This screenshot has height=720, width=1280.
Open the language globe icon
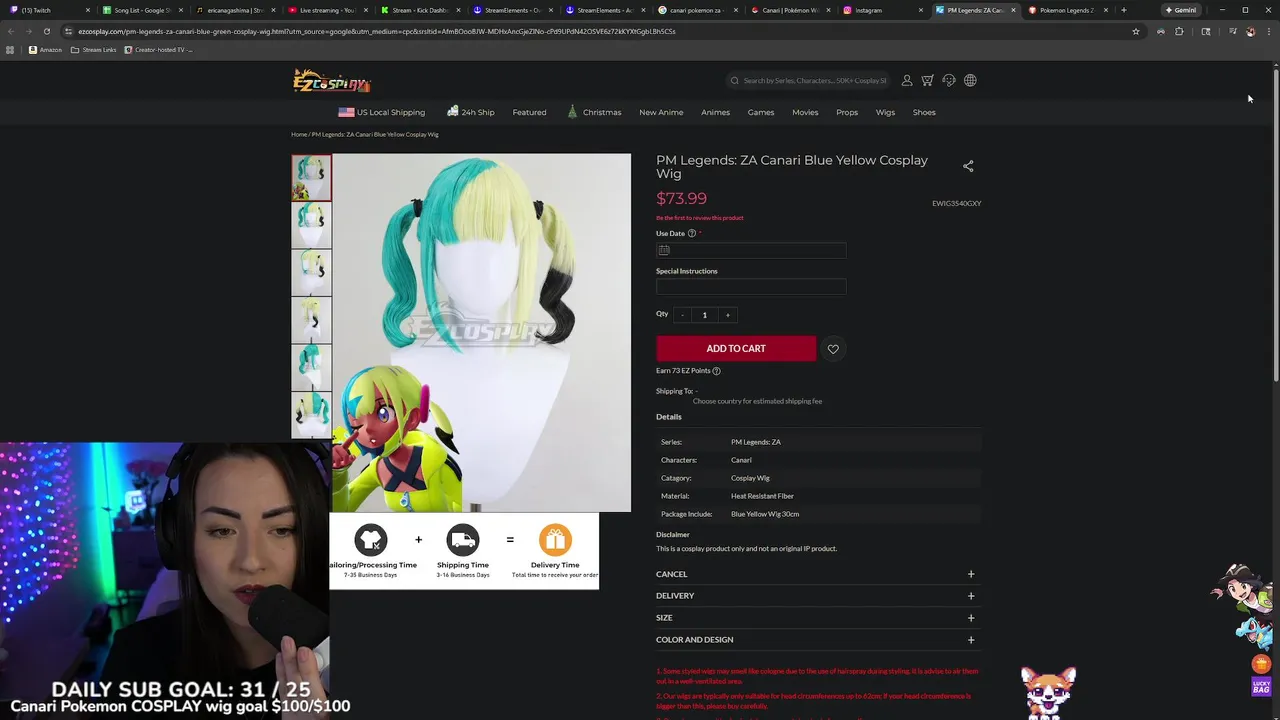click(x=970, y=80)
